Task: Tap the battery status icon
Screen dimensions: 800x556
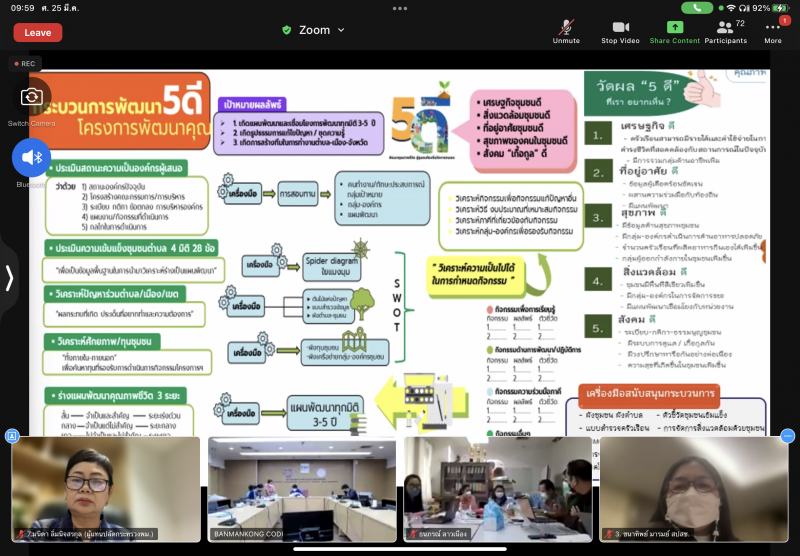Action: 781,8
